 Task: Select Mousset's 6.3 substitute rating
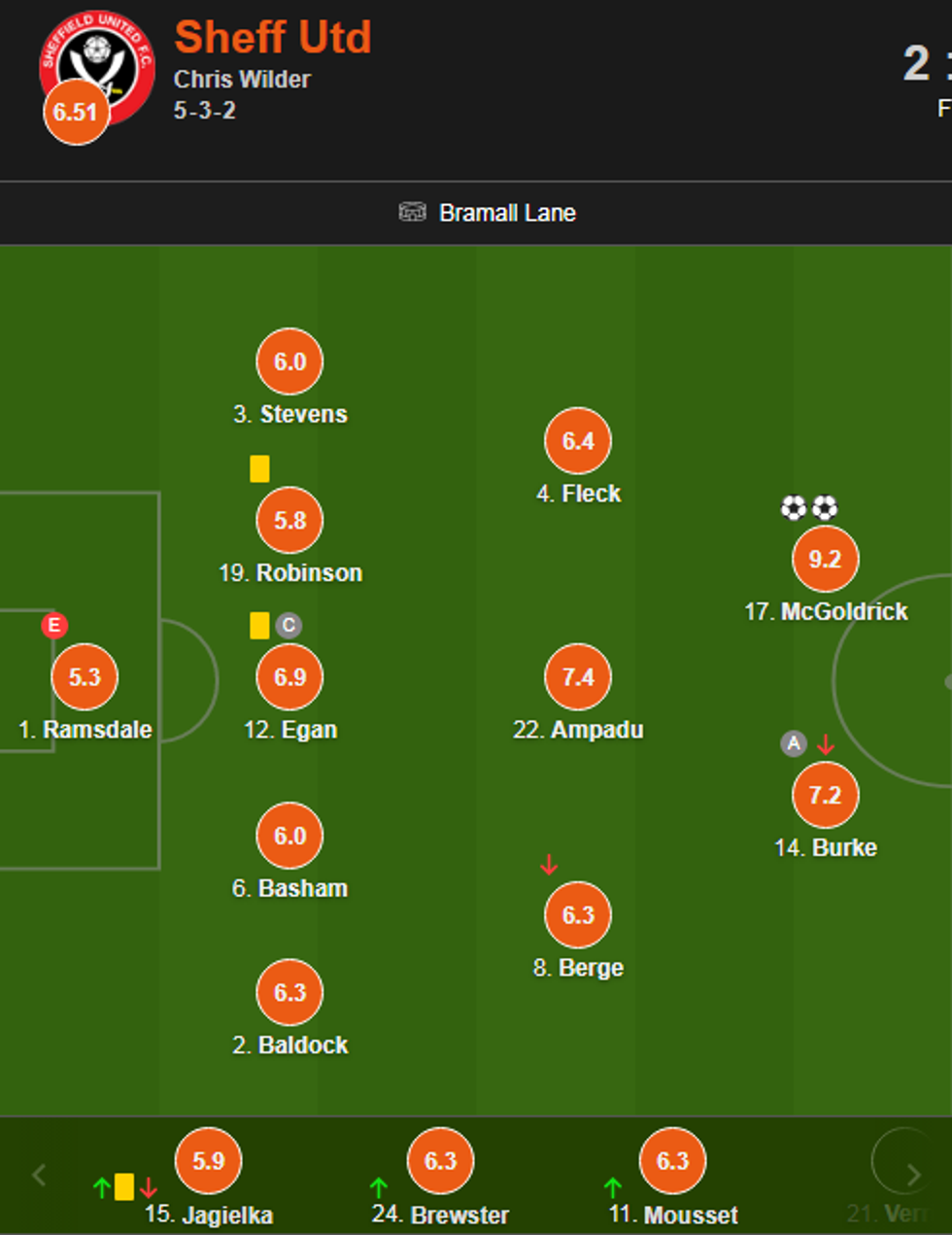click(672, 1161)
